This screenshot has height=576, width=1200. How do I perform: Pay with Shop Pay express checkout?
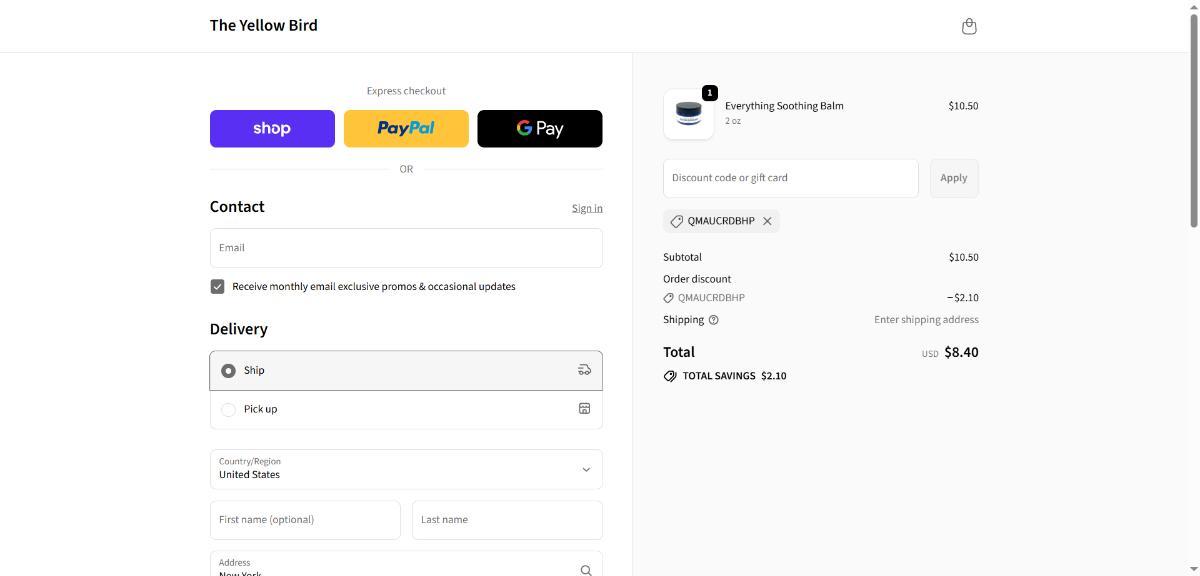[272, 129]
